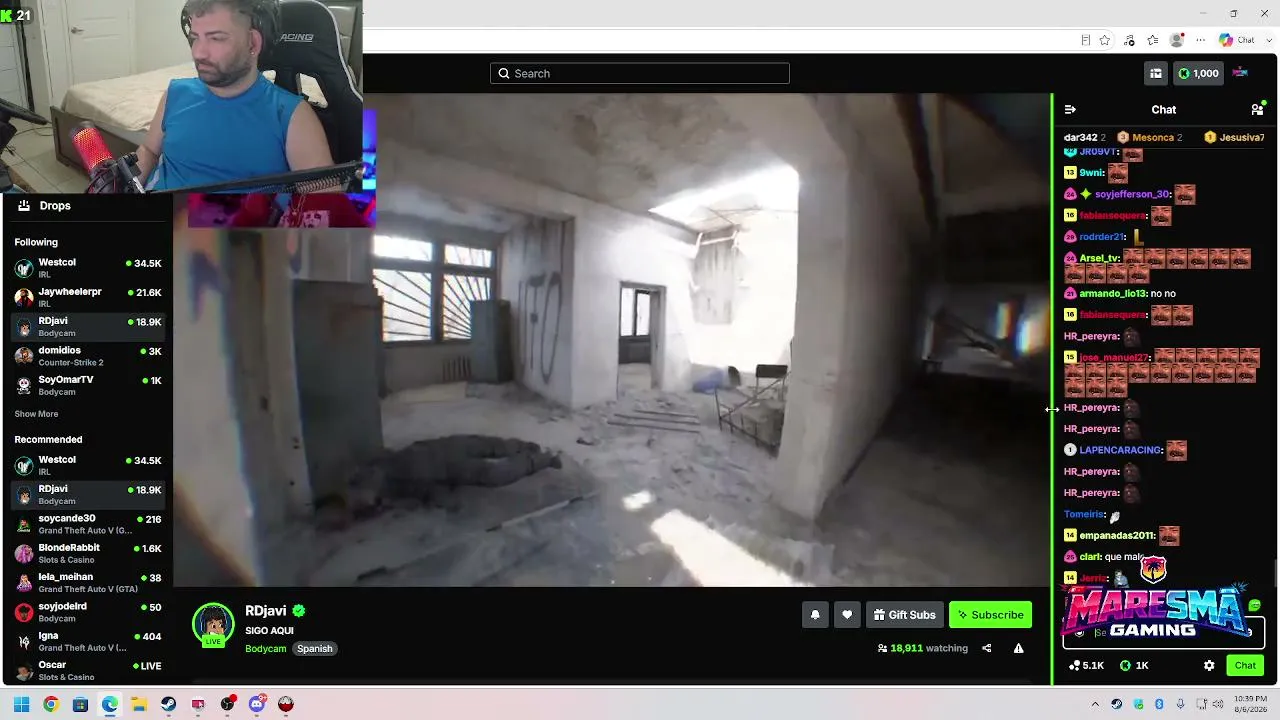The width and height of the screenshot is (1280, 720).
Task: Open the Copilot Chat button in Edge
Action: 1237,40
